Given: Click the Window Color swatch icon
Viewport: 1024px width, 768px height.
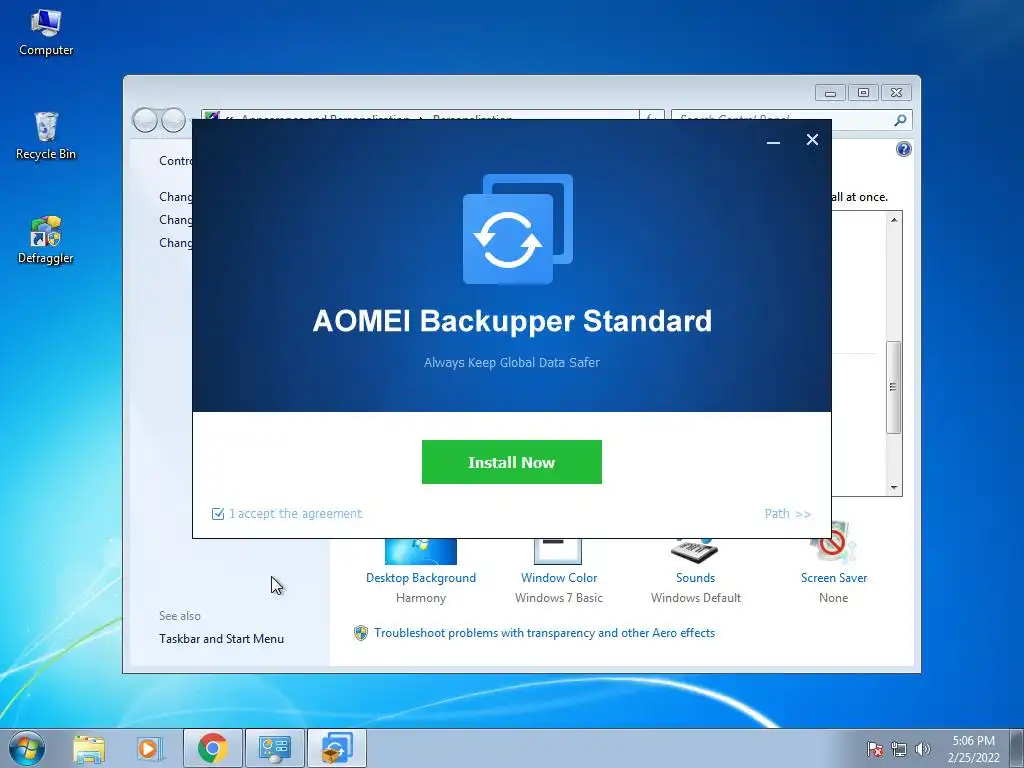Looking at the screenshot, I should 558,551.
